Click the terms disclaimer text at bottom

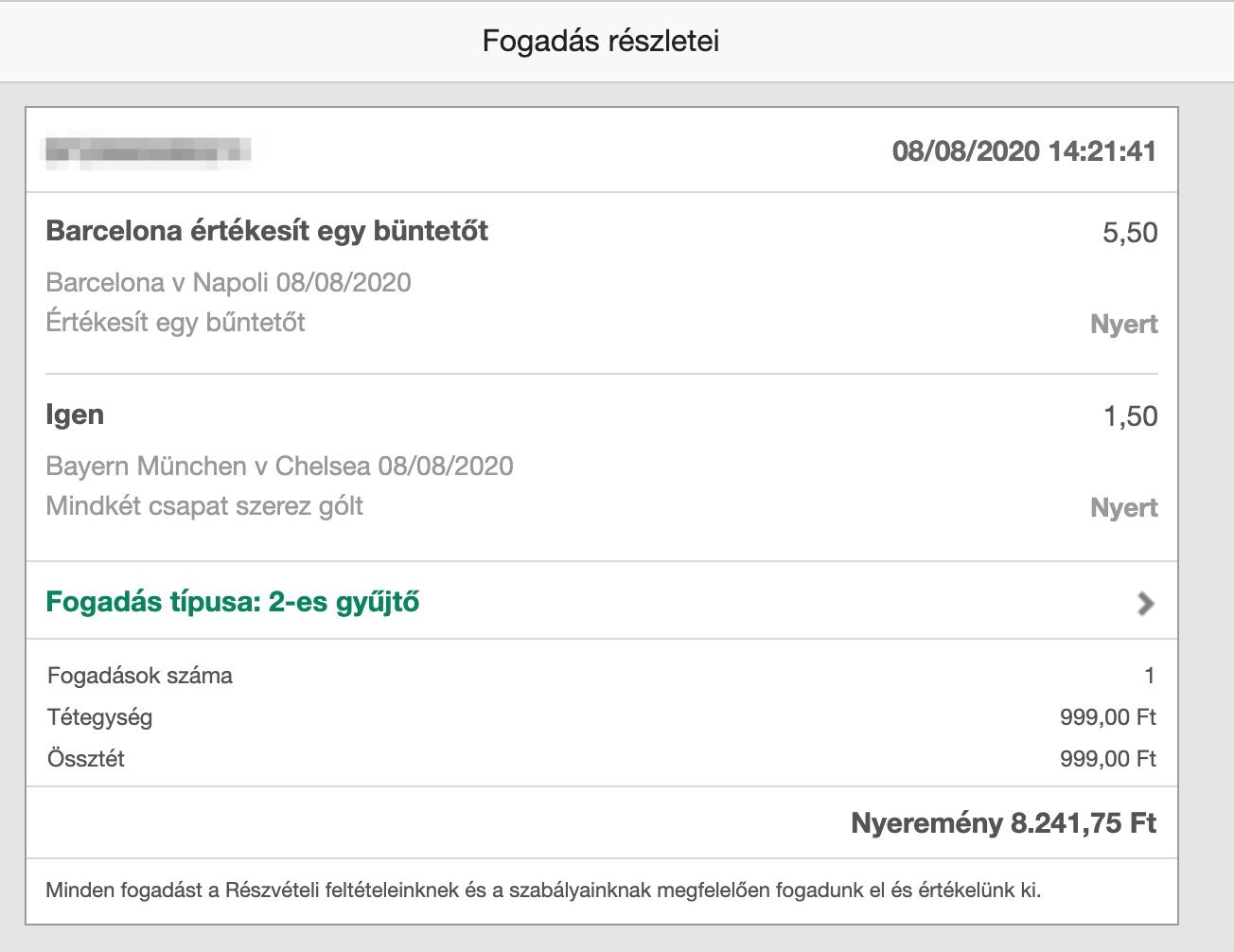pyautogui.click(x=543, y=890)
